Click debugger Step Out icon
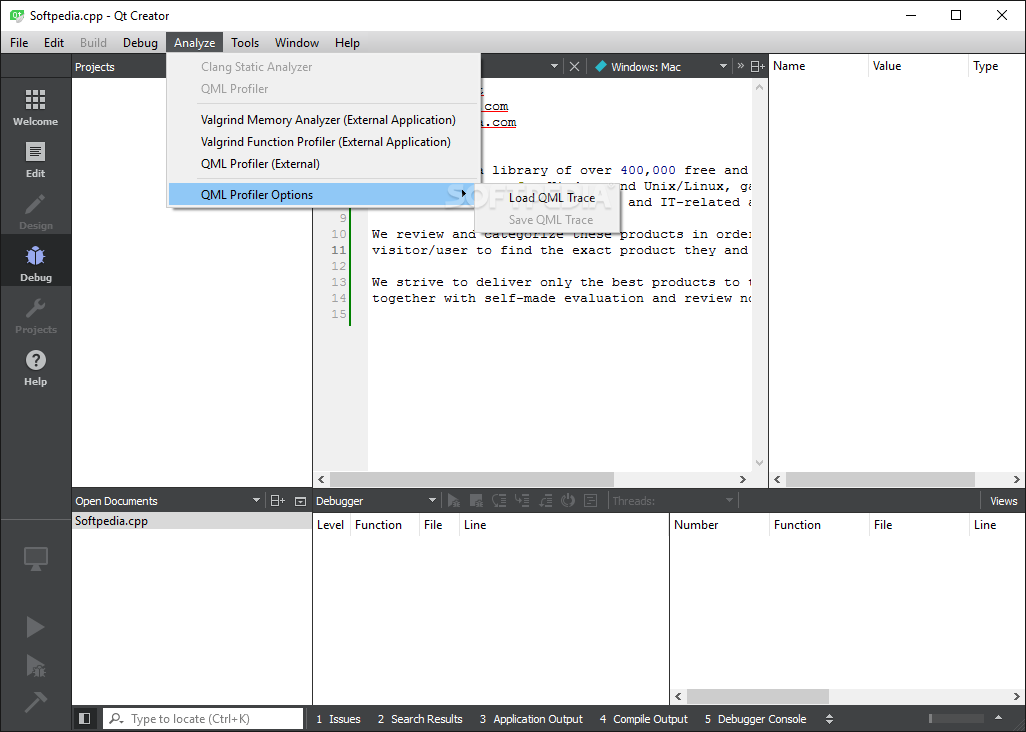Viewport: 1026px width, 732px height. click(545, 501)
